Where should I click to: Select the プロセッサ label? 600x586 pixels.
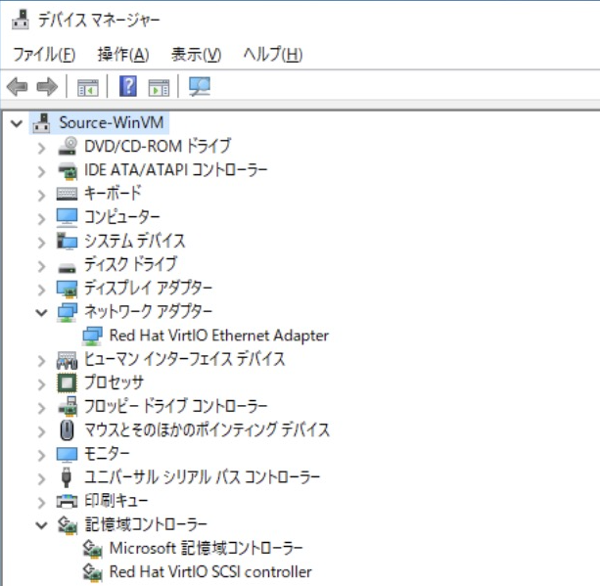(x=114, y=383)
